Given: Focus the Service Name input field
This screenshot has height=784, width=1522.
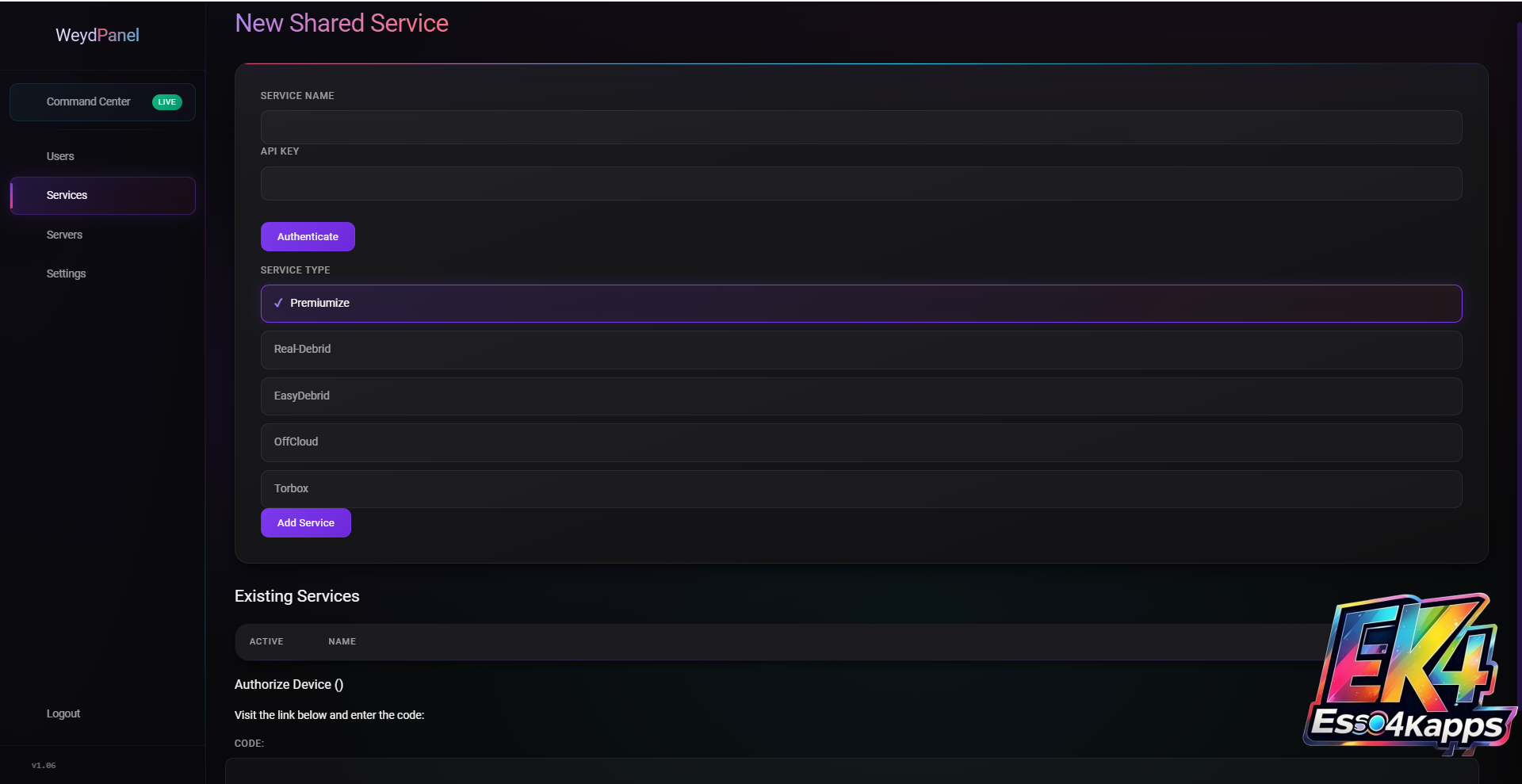Looking at the screenshot, I should tap(861, 127).
